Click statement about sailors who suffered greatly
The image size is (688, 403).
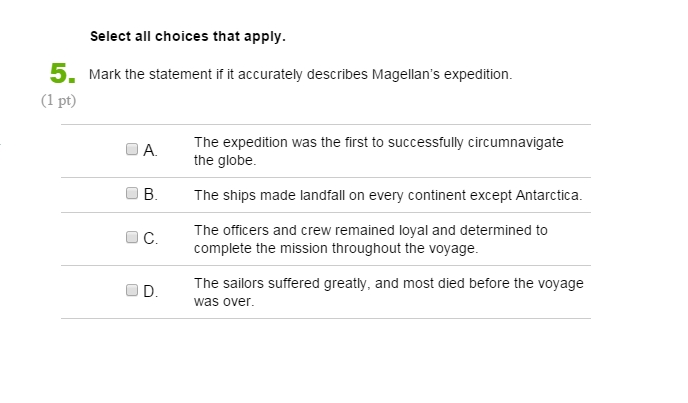coord(389,292)
